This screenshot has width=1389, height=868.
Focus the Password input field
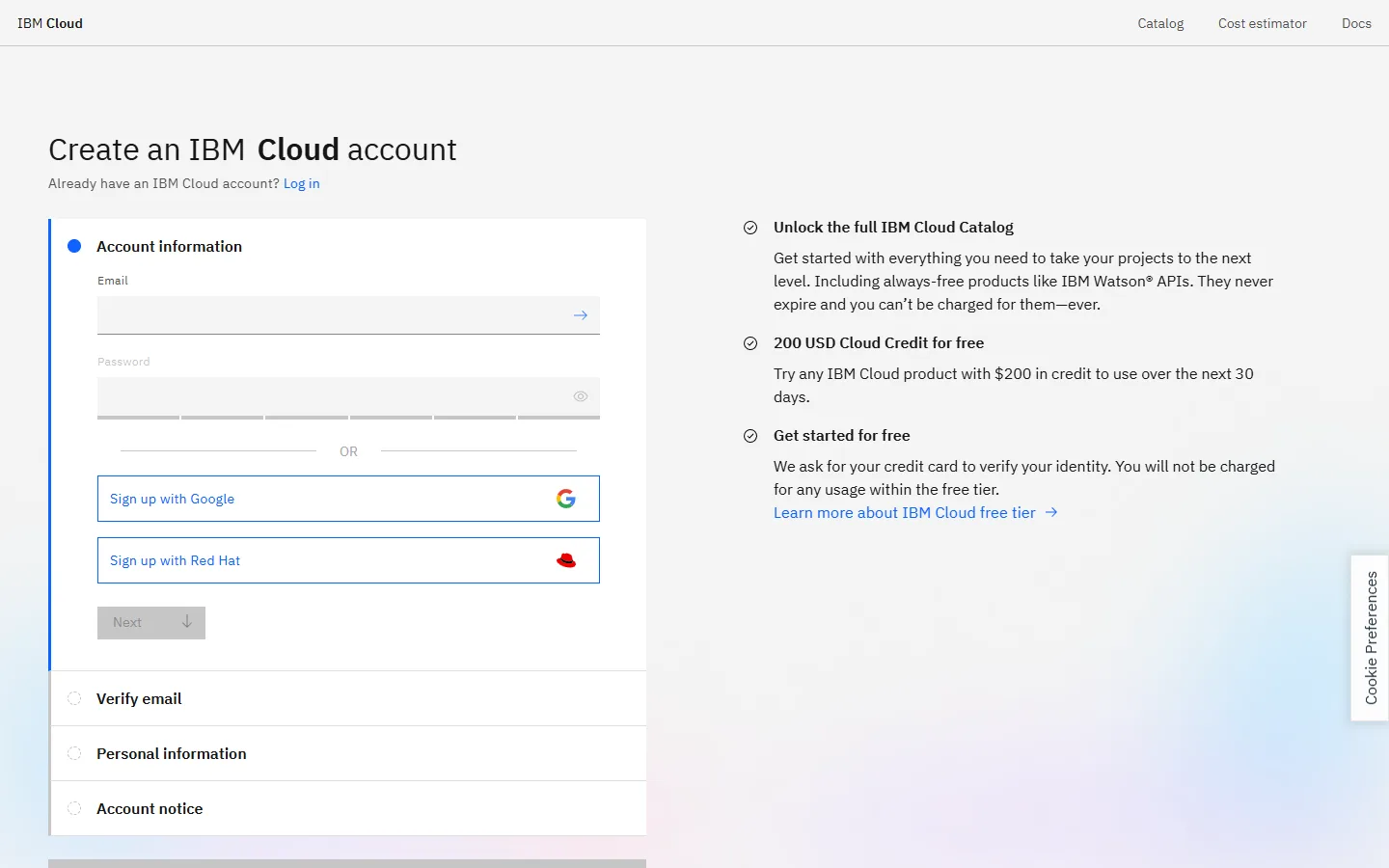point(348,396)
